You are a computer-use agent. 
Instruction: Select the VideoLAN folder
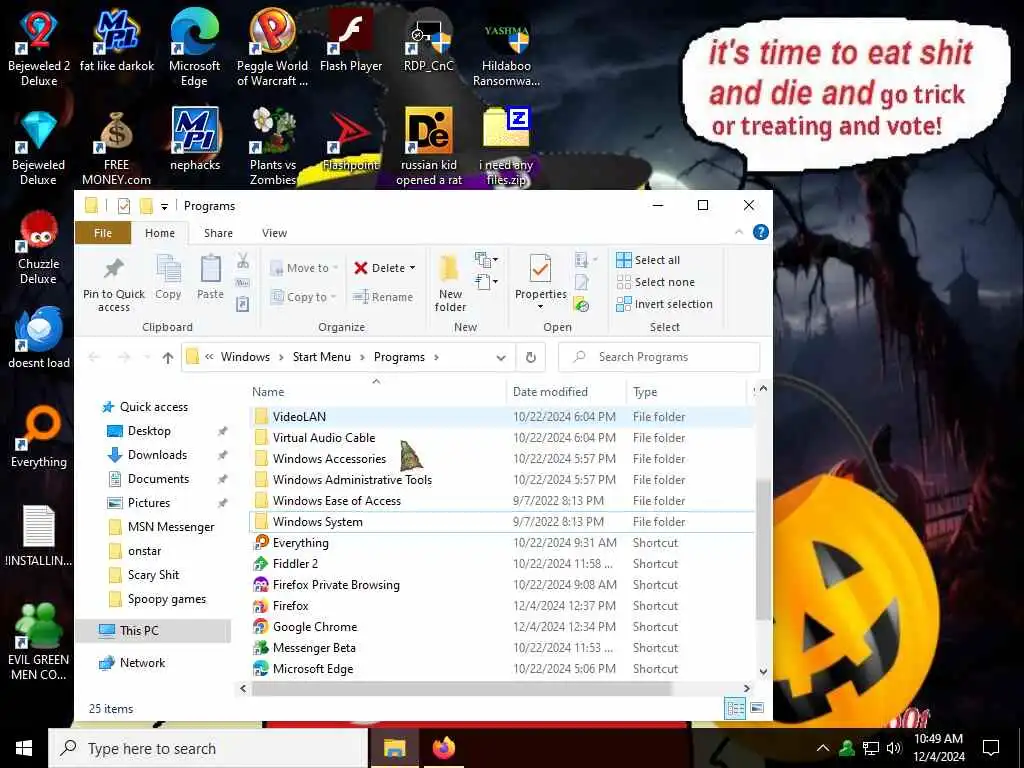[500, 417]
